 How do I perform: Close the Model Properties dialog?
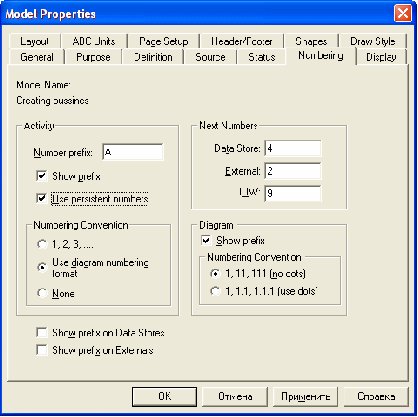(x=403, y=14)
